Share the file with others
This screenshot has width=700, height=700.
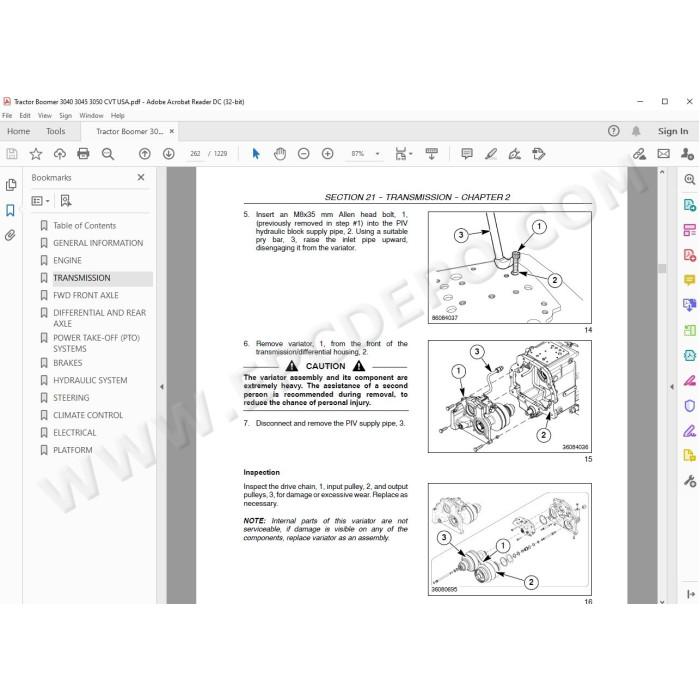(x=687, y=154)
